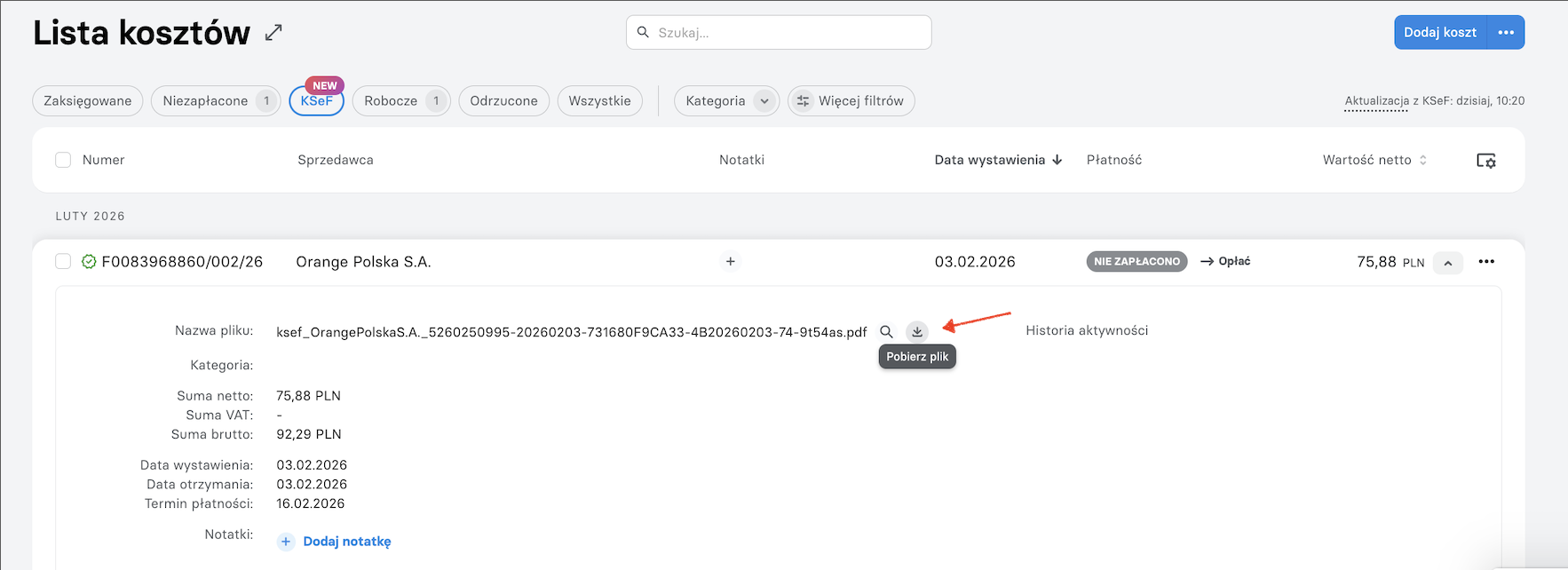Sort by Wartość netto column

(1374, 160)
